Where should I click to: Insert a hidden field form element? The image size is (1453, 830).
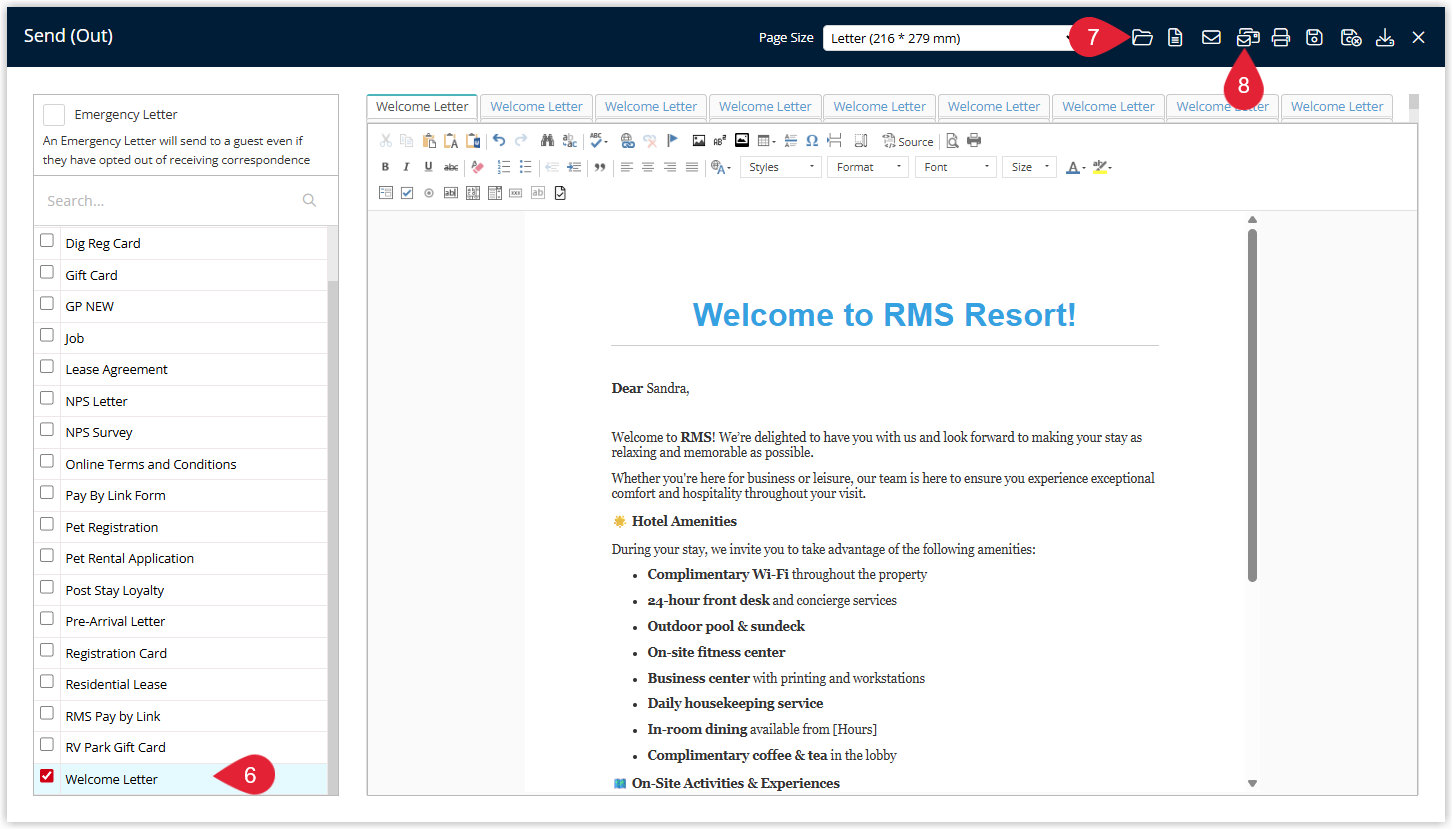click(538, 193)
